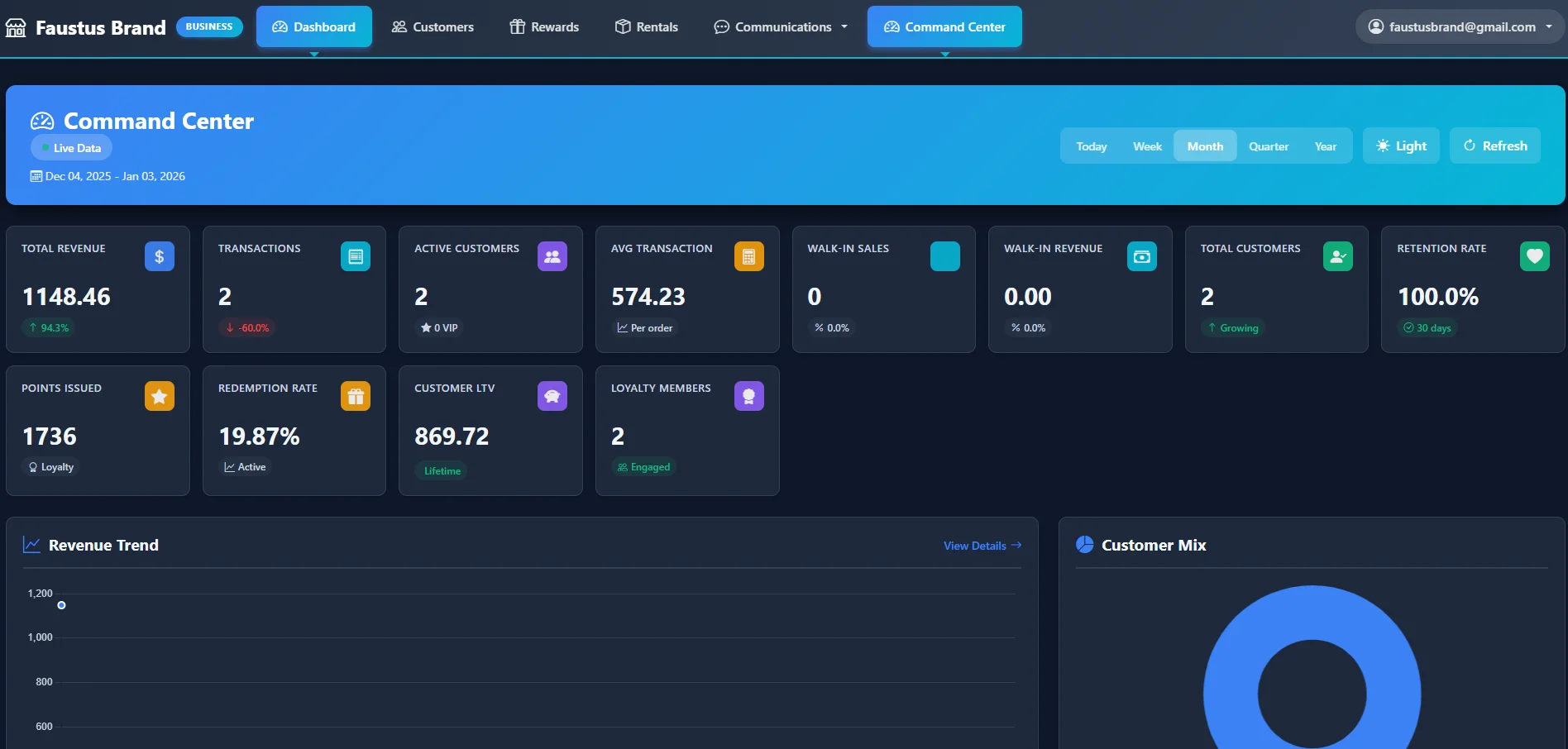Select Today as the time period

pos(1091,146)
